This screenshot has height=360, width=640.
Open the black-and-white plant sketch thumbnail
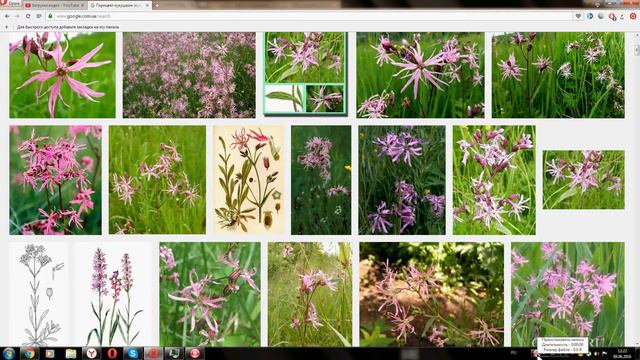39,294
